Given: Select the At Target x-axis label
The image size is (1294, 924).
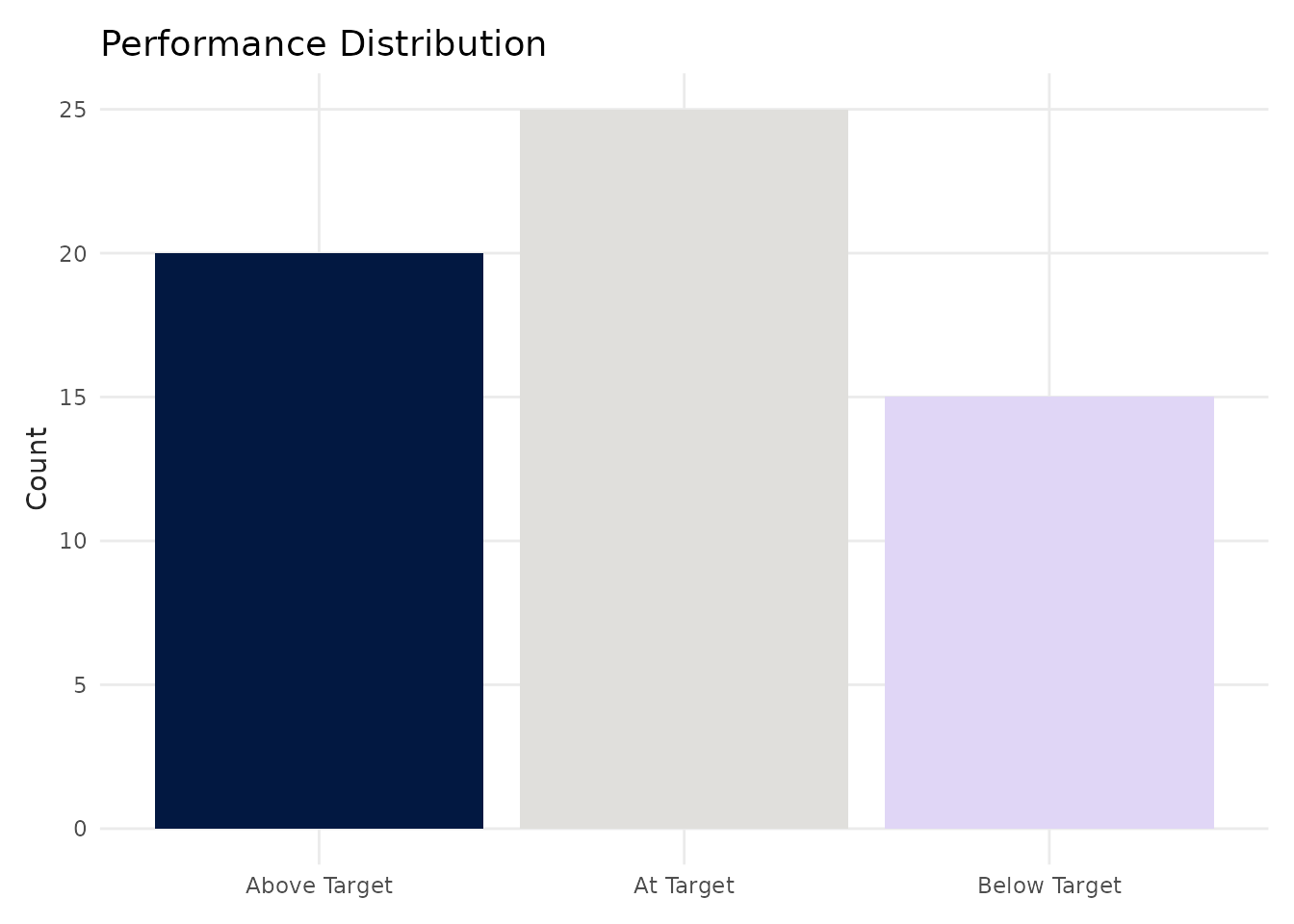Looking at the screenshot, I should pyautogui.click(x=684, y=885).
